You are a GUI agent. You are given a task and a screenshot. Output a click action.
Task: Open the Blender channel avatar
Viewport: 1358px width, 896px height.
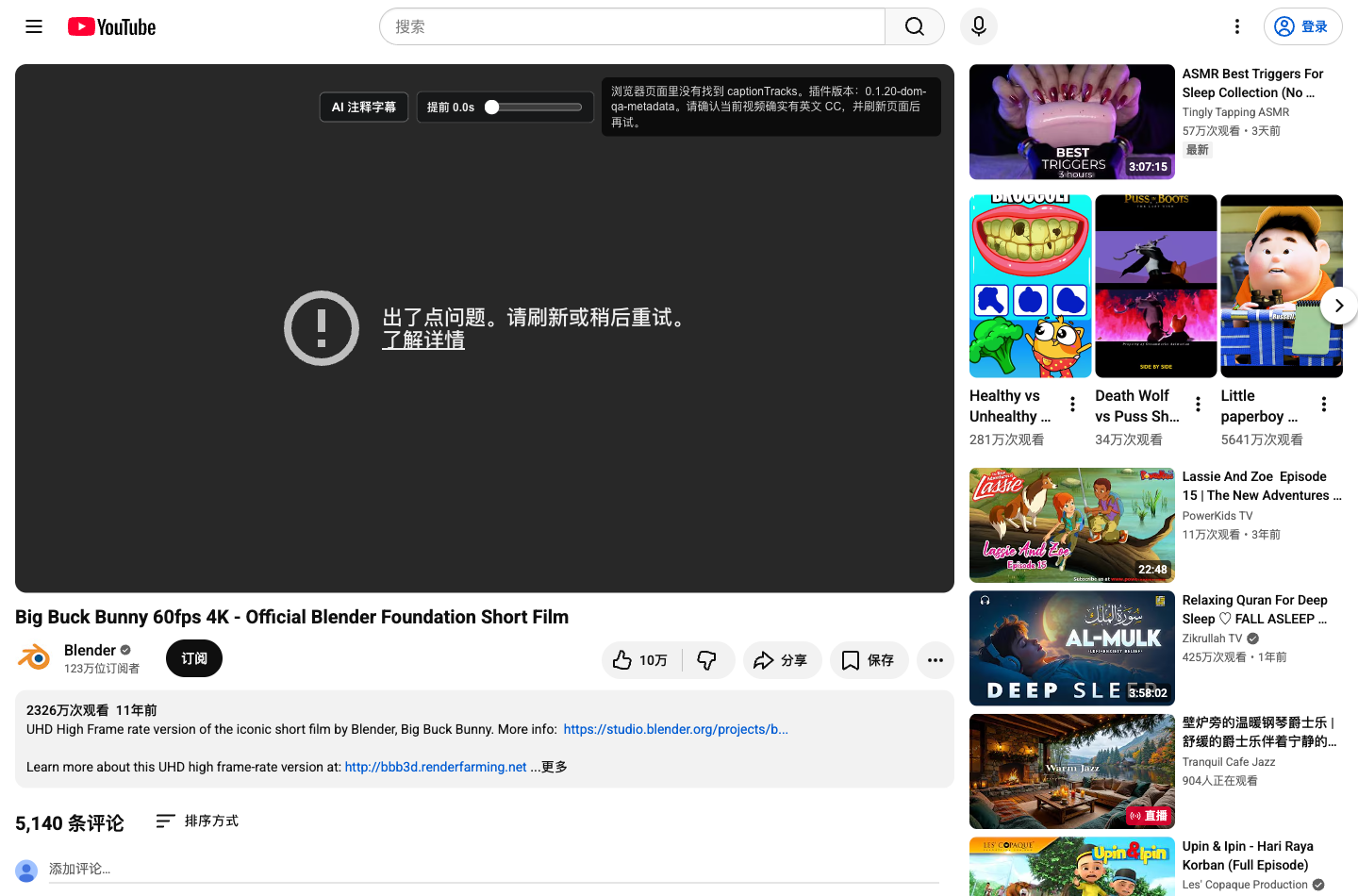(34, 657)
